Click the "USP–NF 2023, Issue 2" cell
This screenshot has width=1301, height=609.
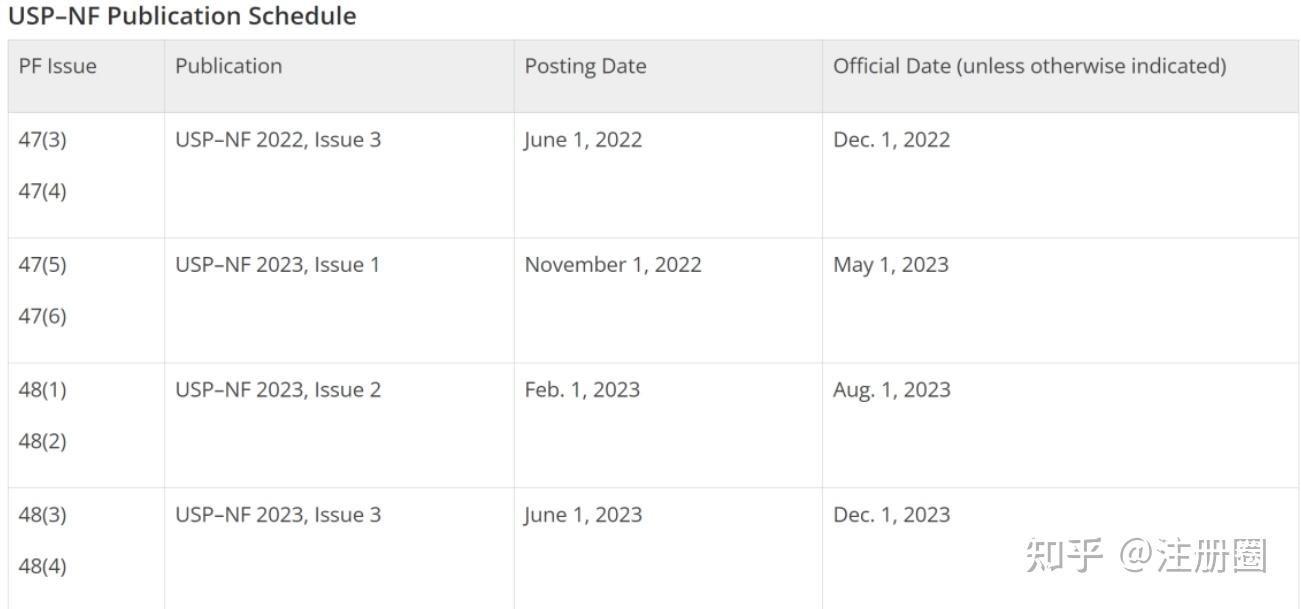tap(278, 390)
